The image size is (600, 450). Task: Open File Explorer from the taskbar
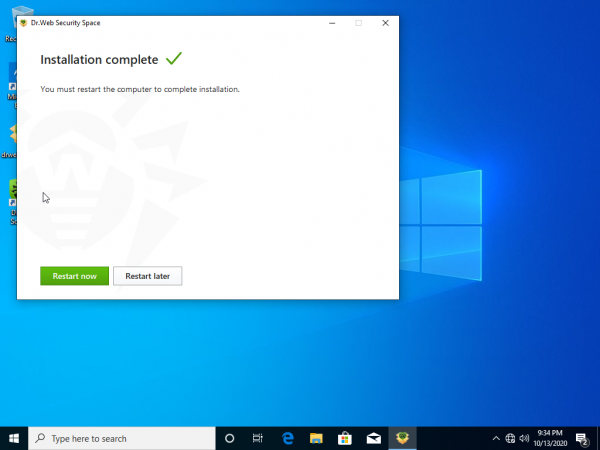point(316,438)
